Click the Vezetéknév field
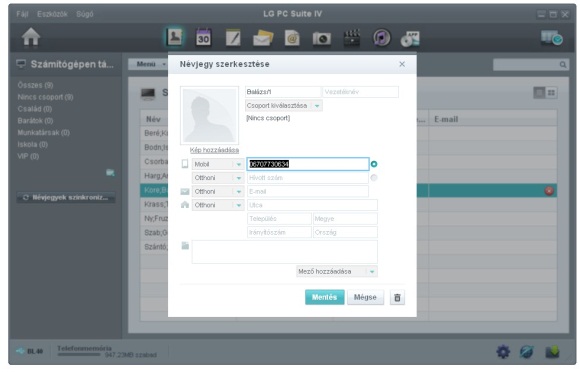 tap(361, 92)
